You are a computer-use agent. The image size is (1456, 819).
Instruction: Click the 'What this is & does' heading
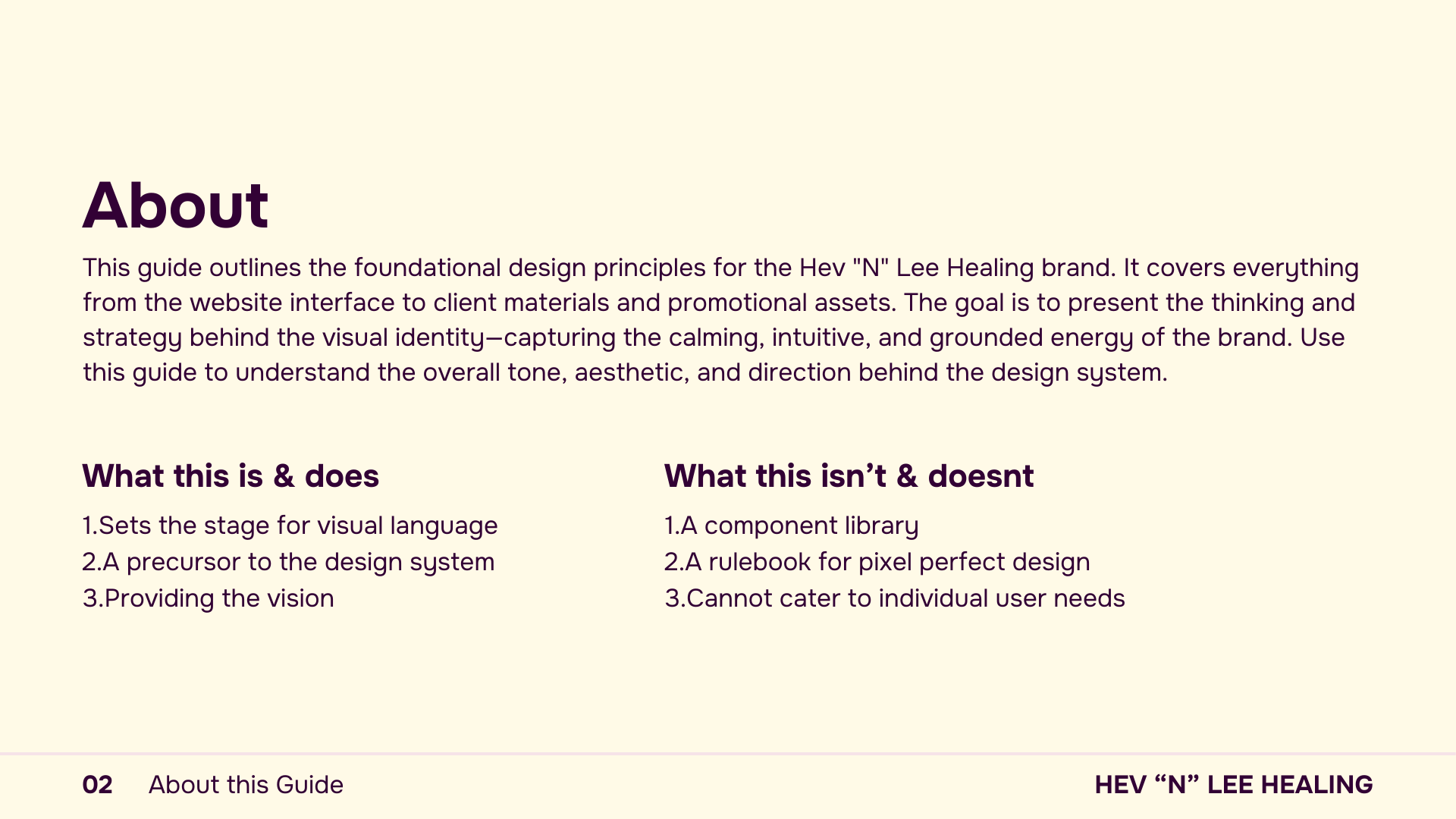(231, 476)
